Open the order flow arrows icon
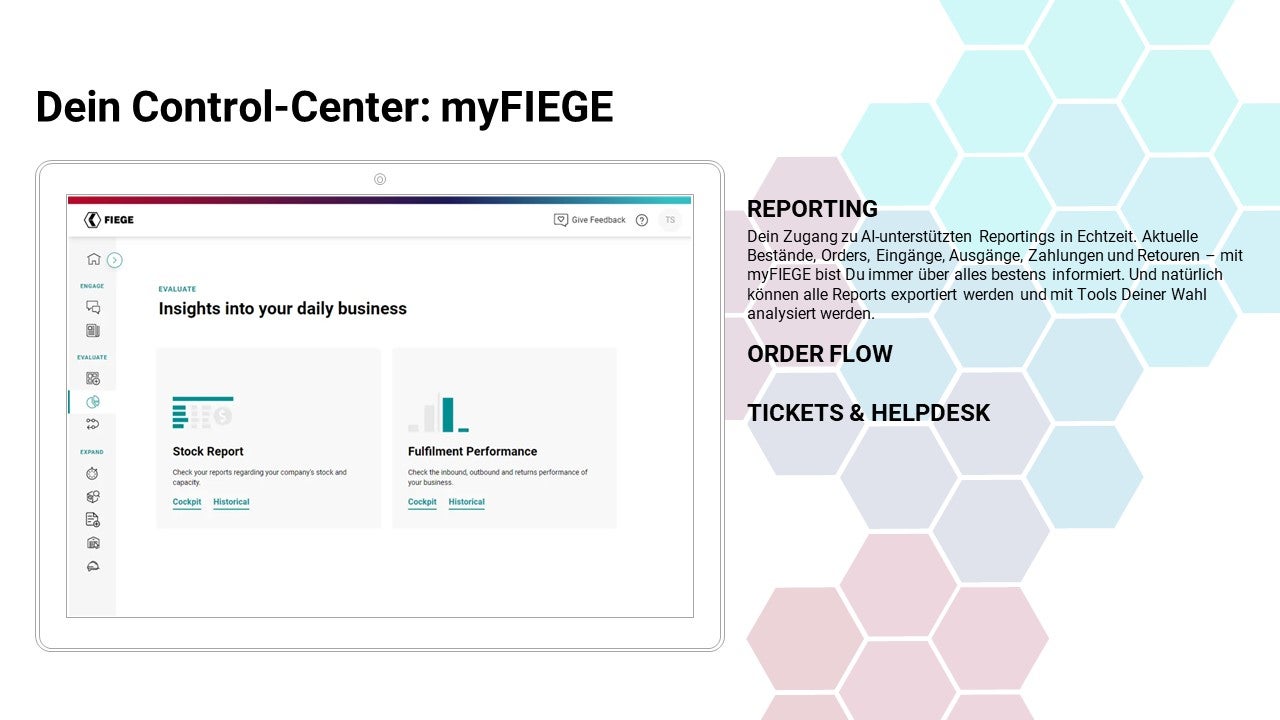Screen dimensions: 1280x720 point(93,425)
